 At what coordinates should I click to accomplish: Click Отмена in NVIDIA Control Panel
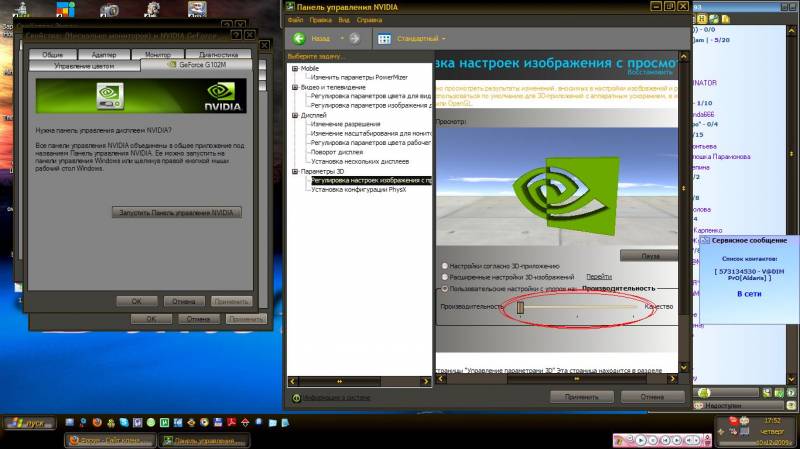click(x=653, y=396)
